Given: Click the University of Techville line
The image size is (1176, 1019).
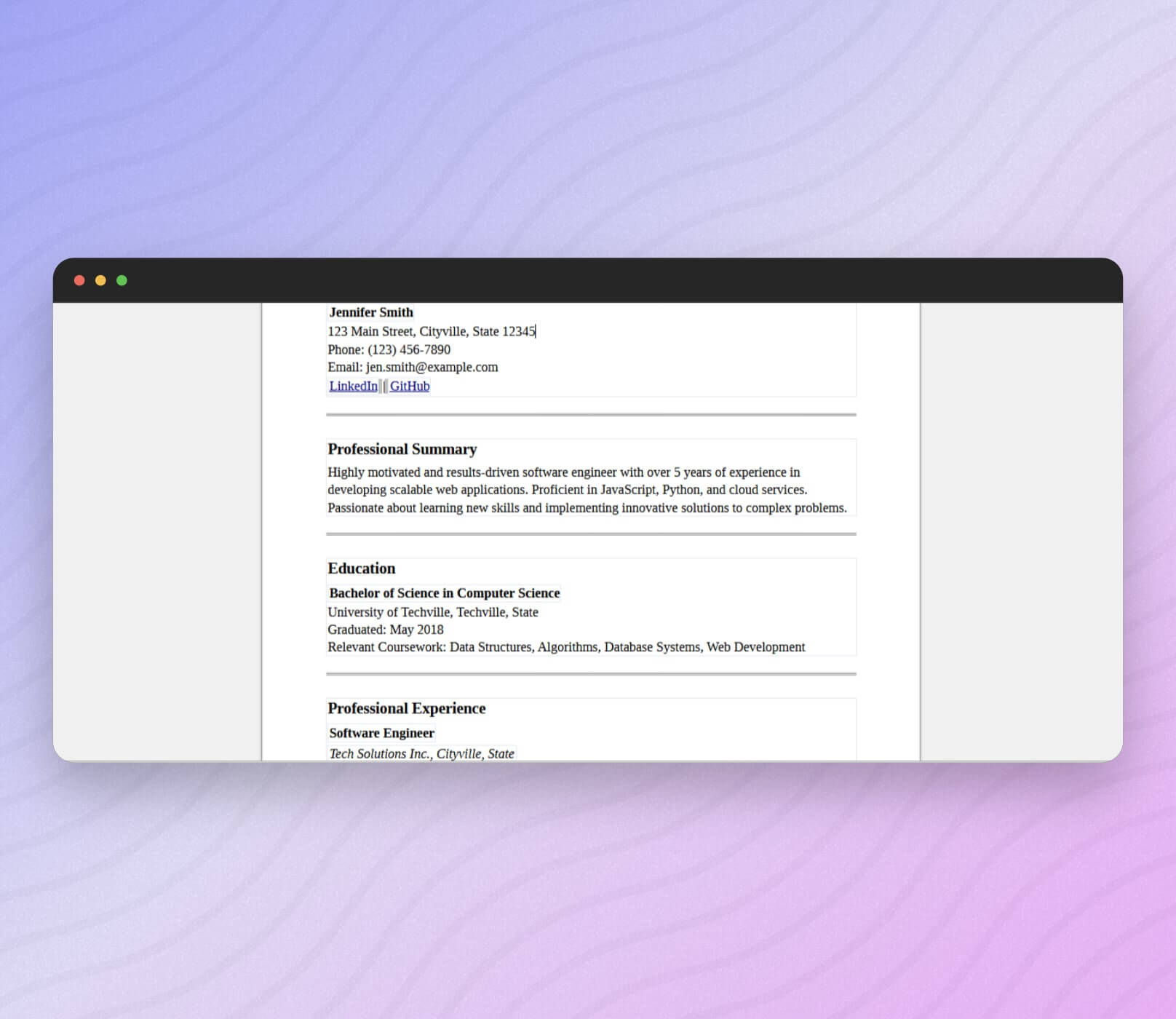Looking at the screenshot, I should click(432, 612).
